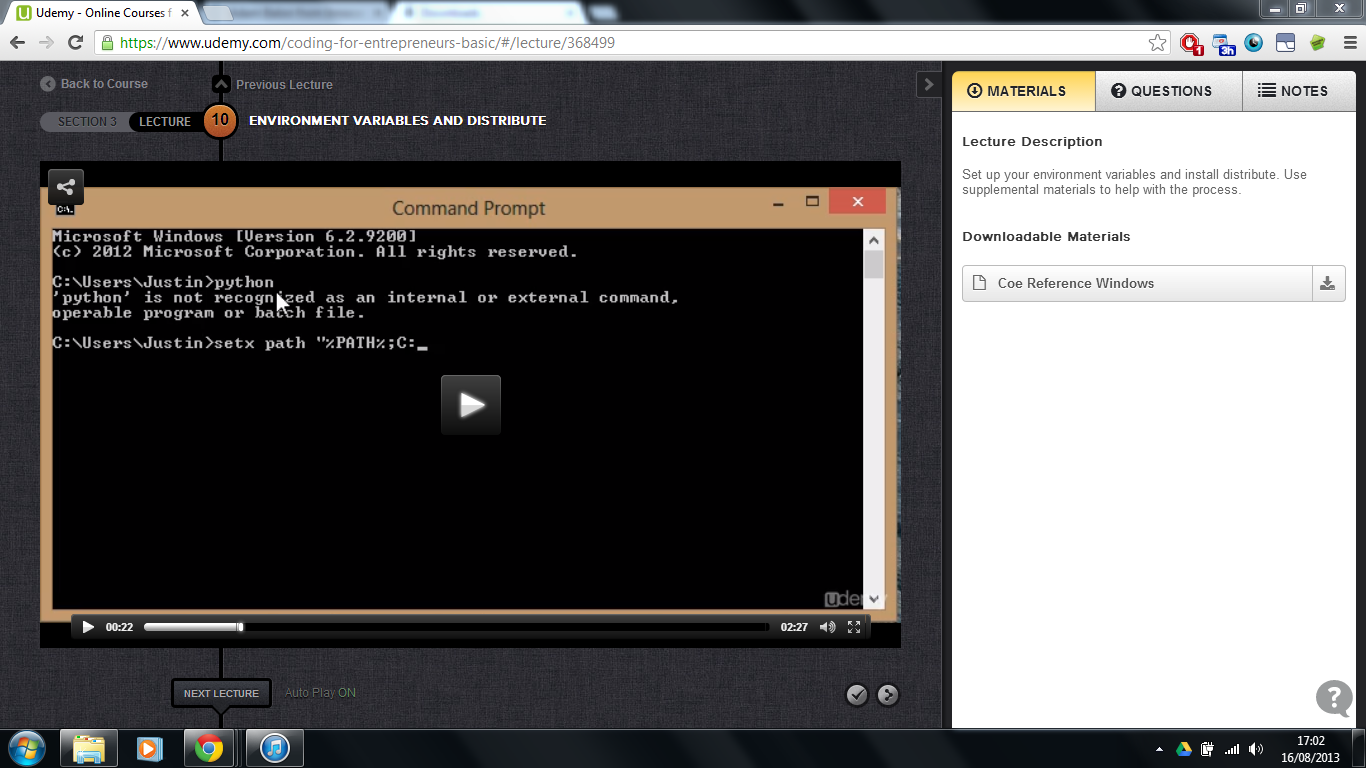The image size is (1366, 768).
Task: Click the system volume tray icon
Action: coord(1256,749)
